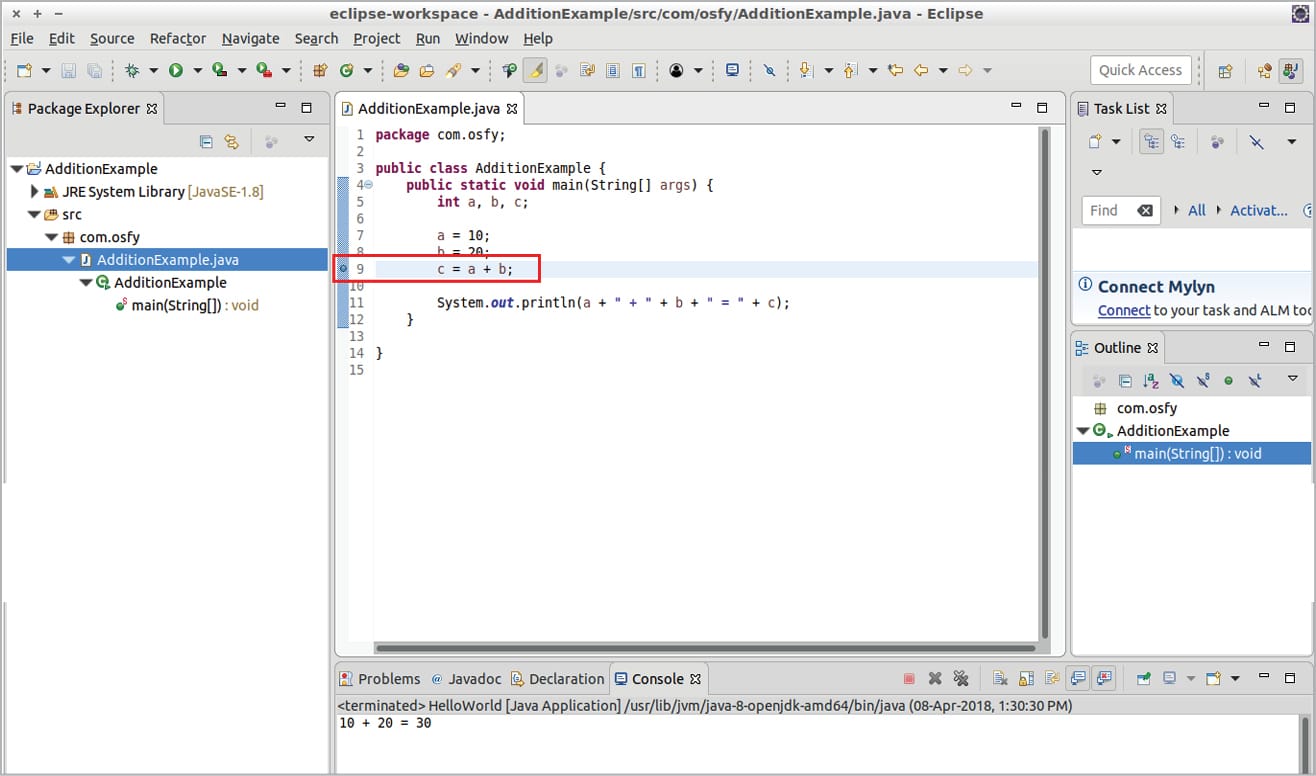Click the green Run button in toolbar
The height and width of the screenshot is (776, 1316).
[176, 70]
